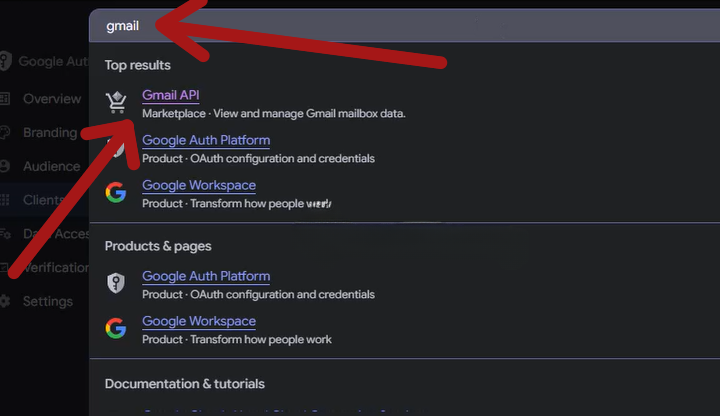Click the 'Documentation & tutorials' section heading

click(185, 384)
